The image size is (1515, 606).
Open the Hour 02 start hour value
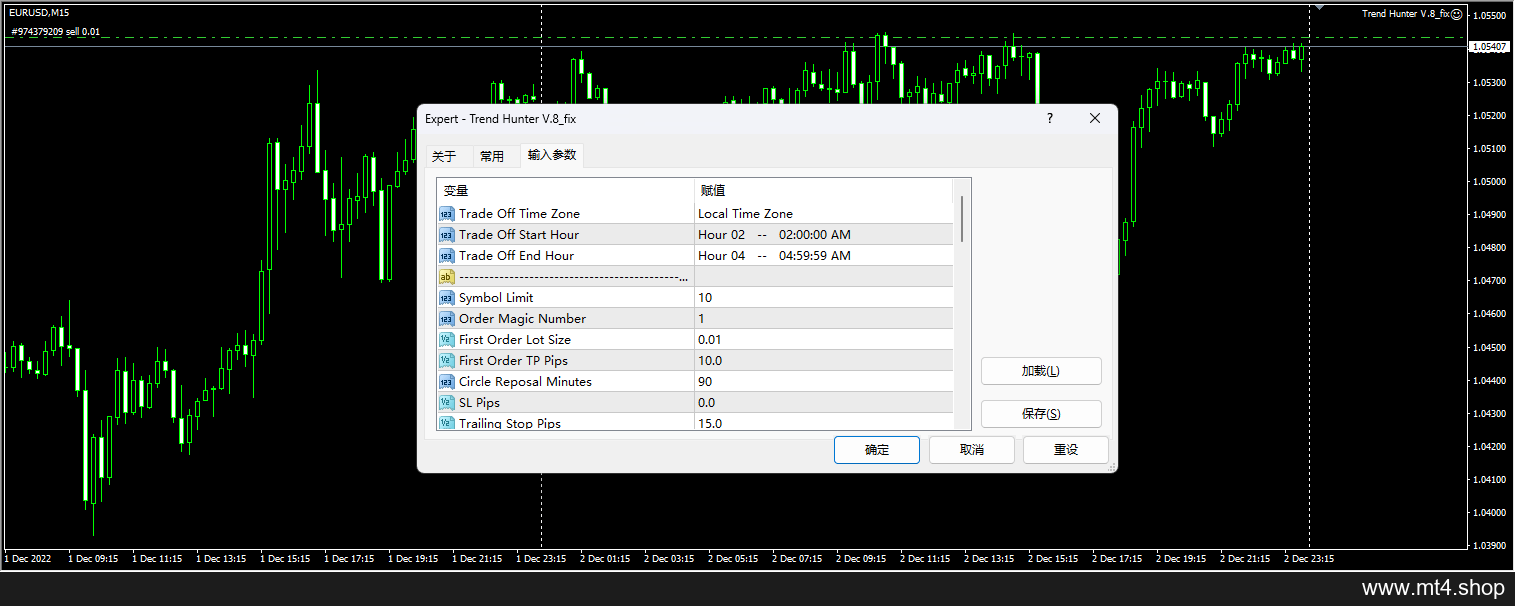click(824, 235)
